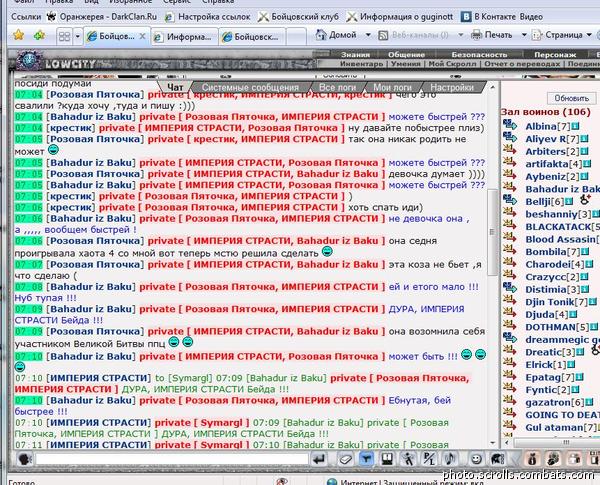Switch to the Информа... browser tab
The height and width of the screenshot is (485, 600).
tap(185, 37)
